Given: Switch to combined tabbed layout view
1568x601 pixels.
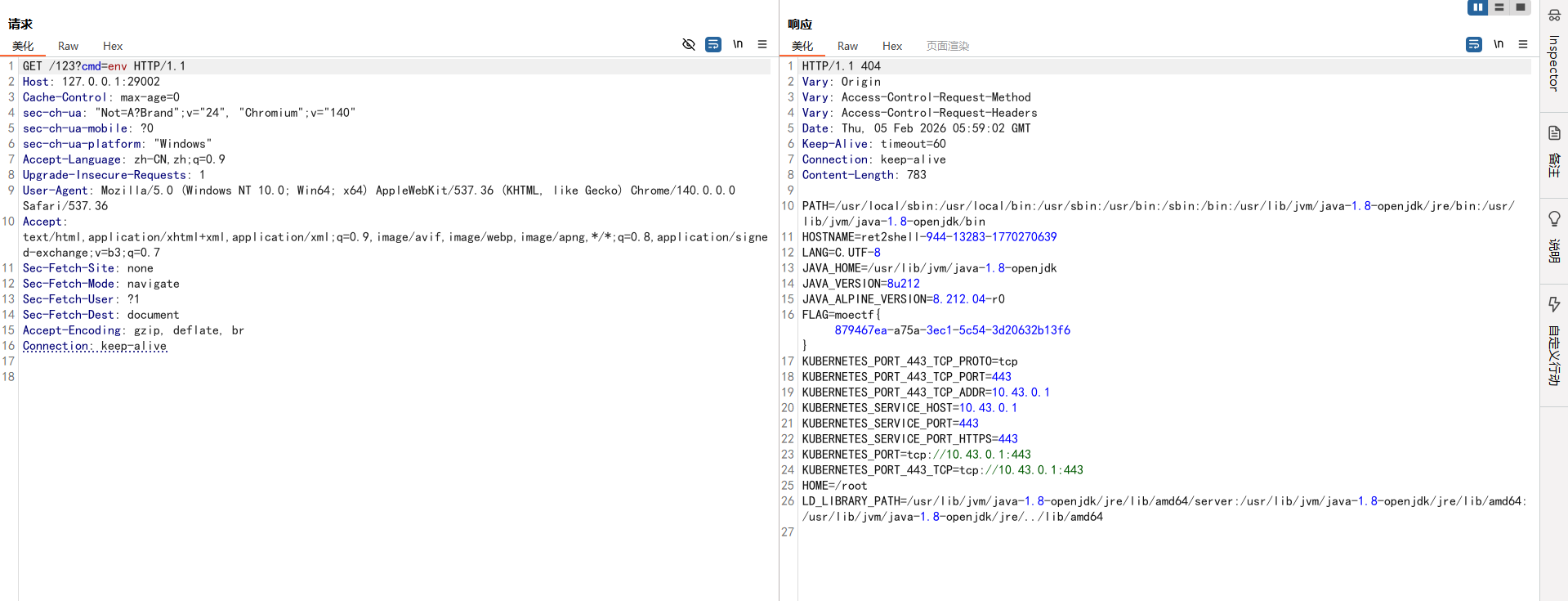Looking at the screenshot, I should pos(1520,7).
